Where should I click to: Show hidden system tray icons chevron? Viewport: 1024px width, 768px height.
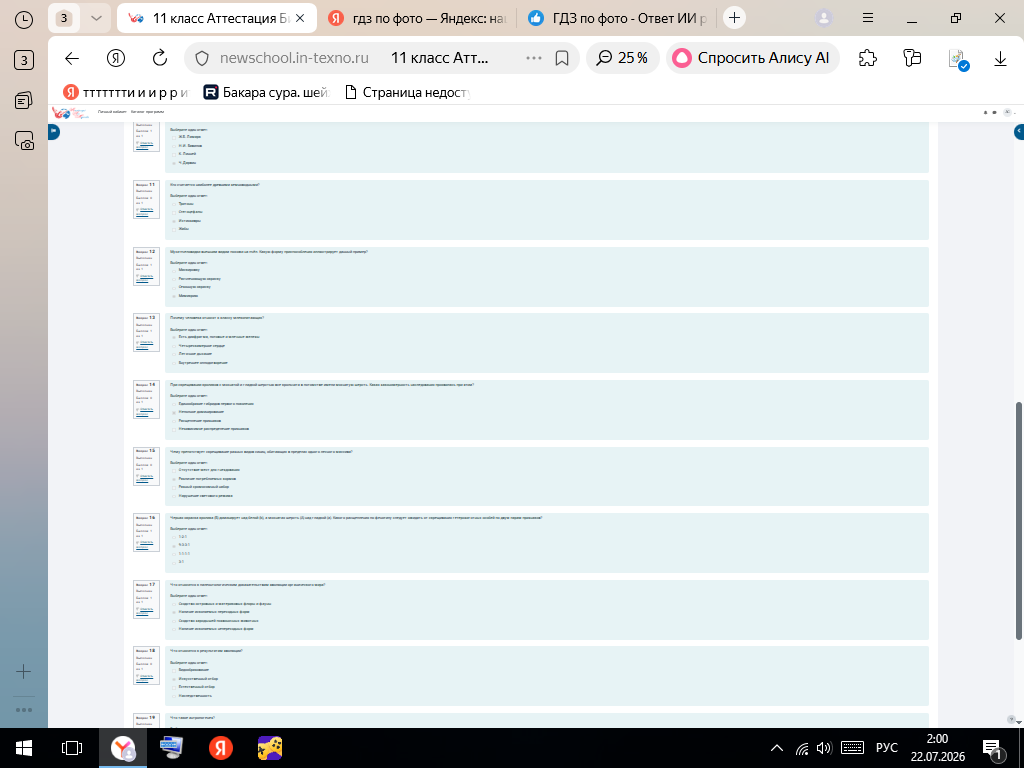pos(776,748)
